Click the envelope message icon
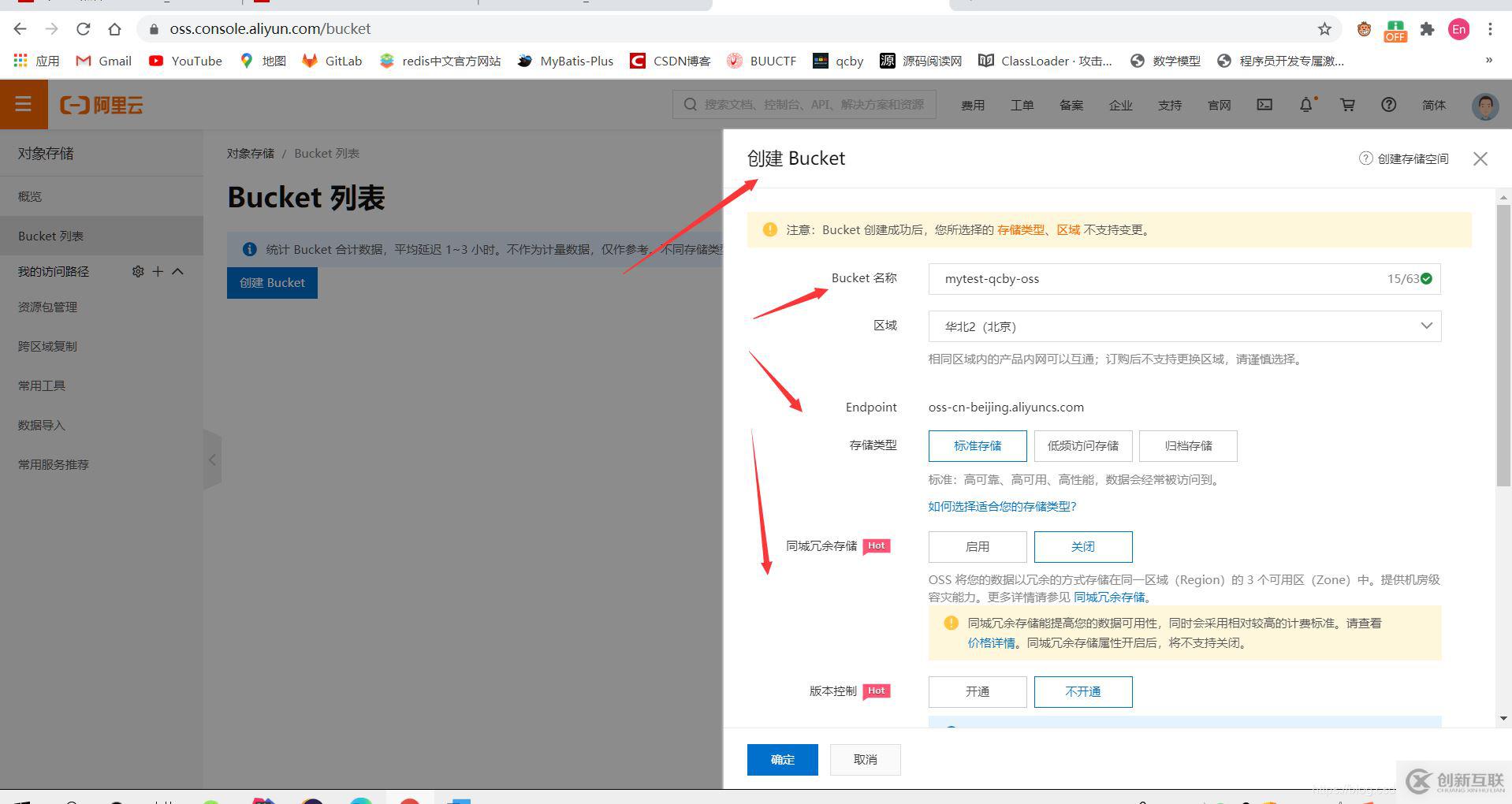 click(1264, 104)
